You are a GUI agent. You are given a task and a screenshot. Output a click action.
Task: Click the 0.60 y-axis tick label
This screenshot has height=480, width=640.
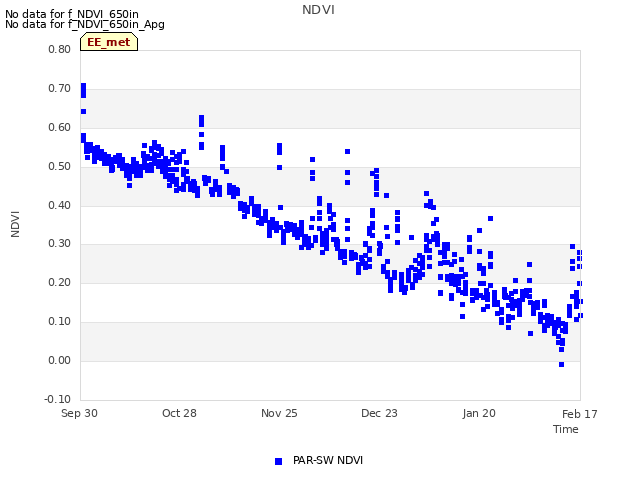point(59,127)
